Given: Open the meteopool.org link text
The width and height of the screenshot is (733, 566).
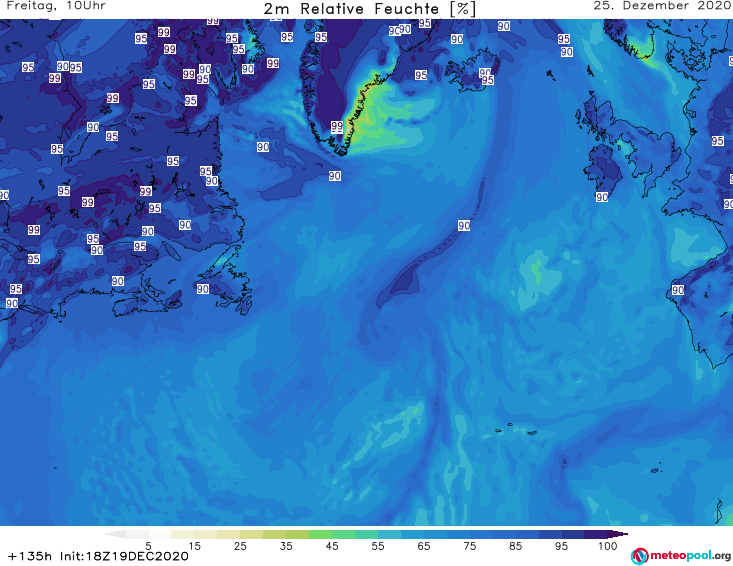Looking at the screenshot, I should [690, 555].
